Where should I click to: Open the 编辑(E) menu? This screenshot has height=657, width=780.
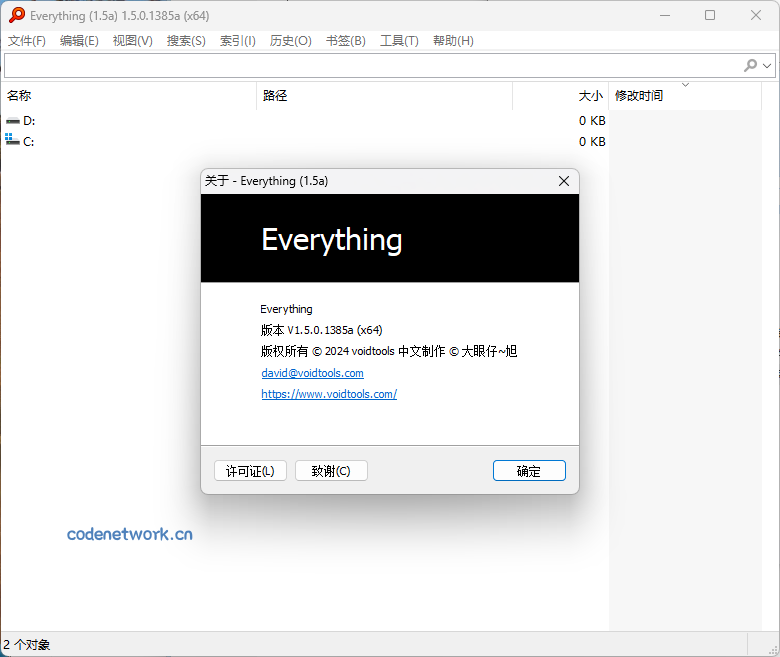(79, 41)
